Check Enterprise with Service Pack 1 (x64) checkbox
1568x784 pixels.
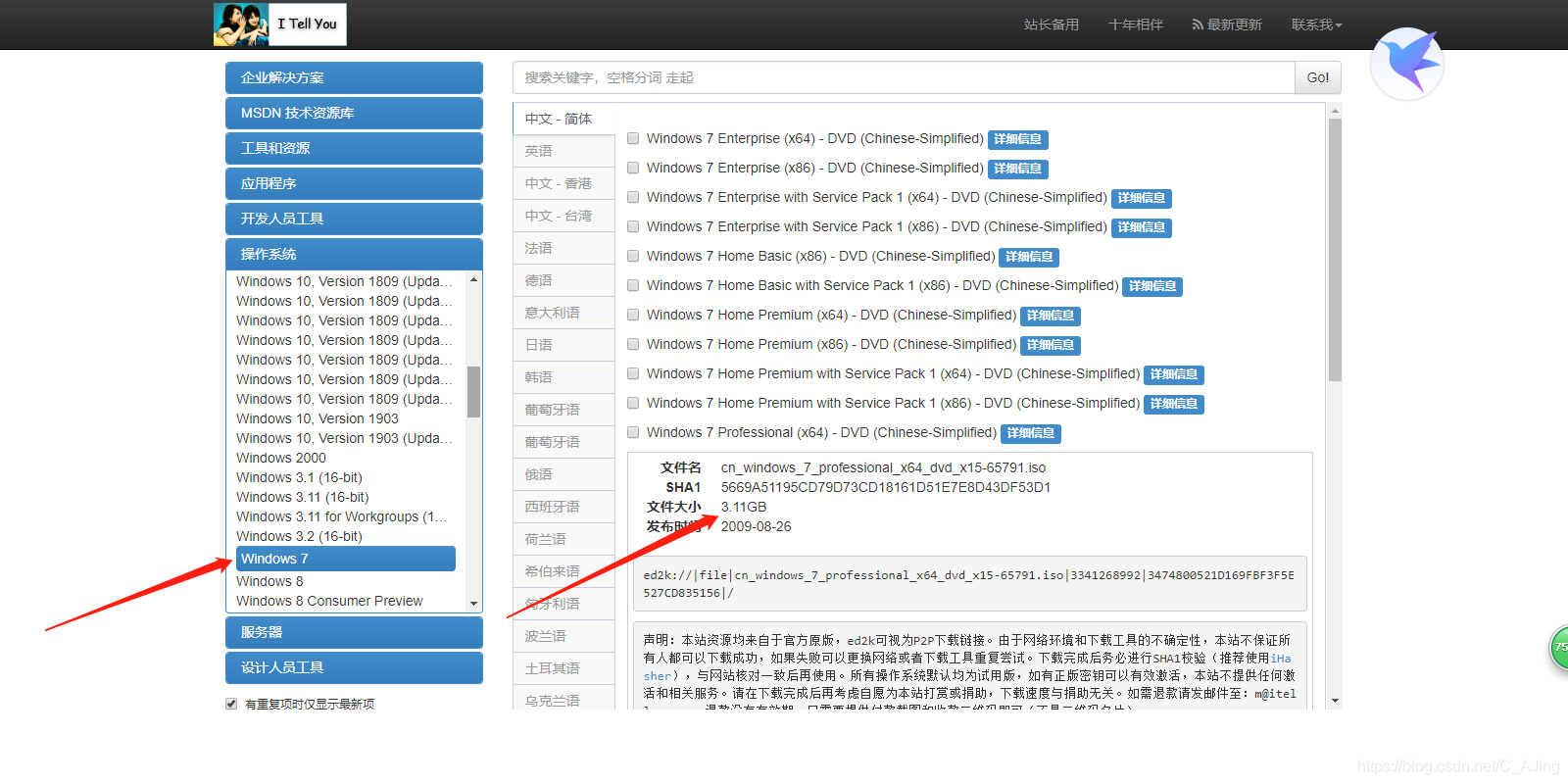(633, 197)
